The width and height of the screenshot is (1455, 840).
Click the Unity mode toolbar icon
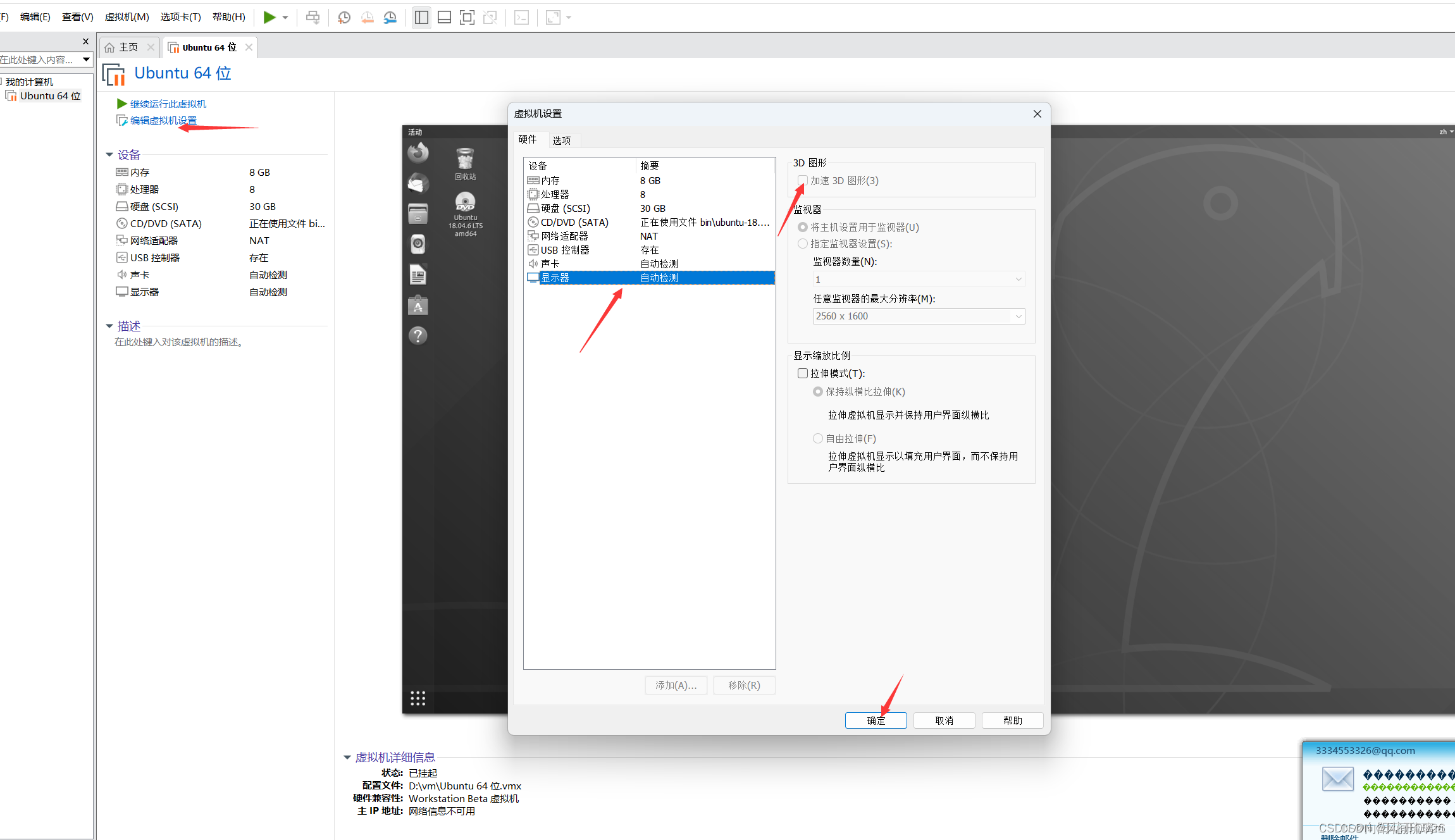click(490, 17)
